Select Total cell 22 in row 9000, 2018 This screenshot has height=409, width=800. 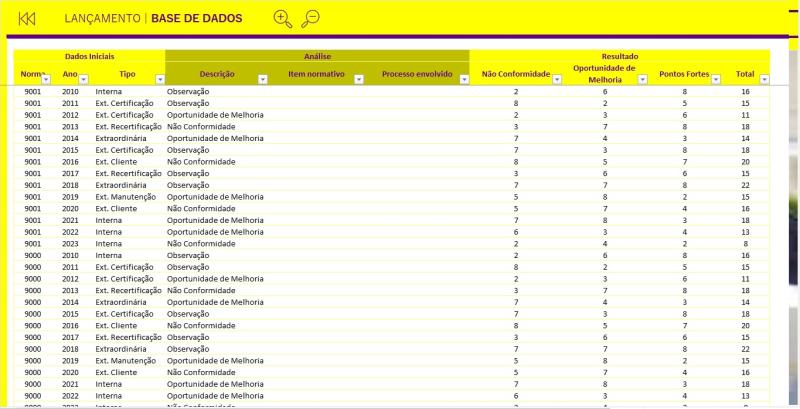pos(745,349)
